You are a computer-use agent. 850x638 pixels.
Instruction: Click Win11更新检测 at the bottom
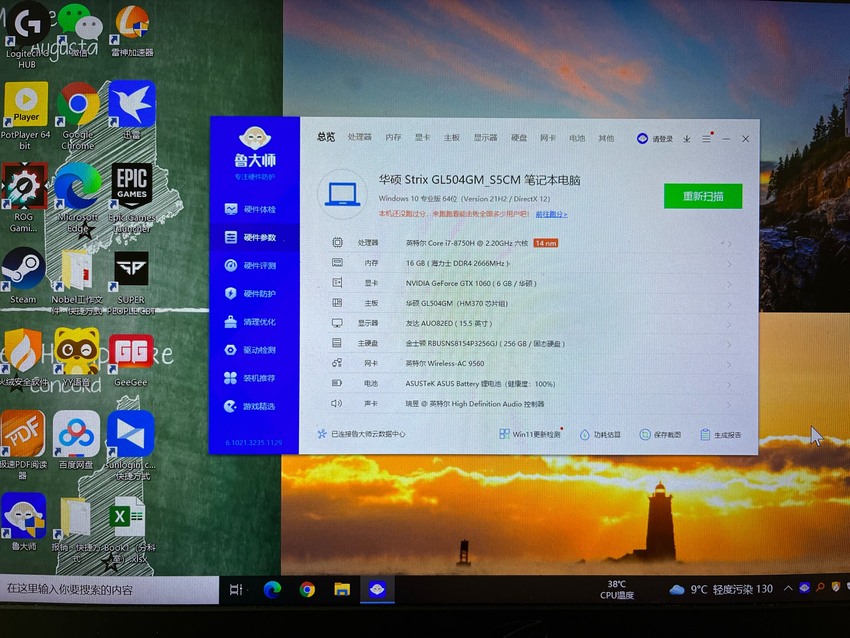[x=530, y=434]
